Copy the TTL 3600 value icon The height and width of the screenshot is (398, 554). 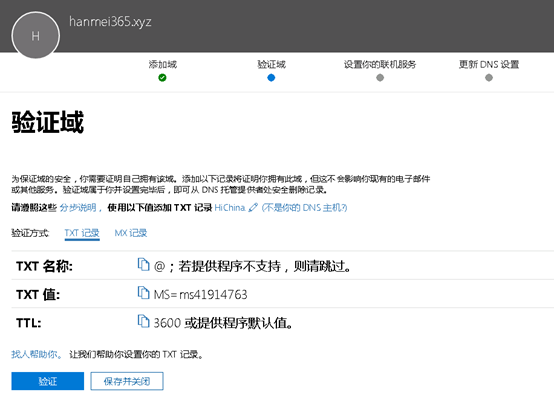tap(143, 321)
